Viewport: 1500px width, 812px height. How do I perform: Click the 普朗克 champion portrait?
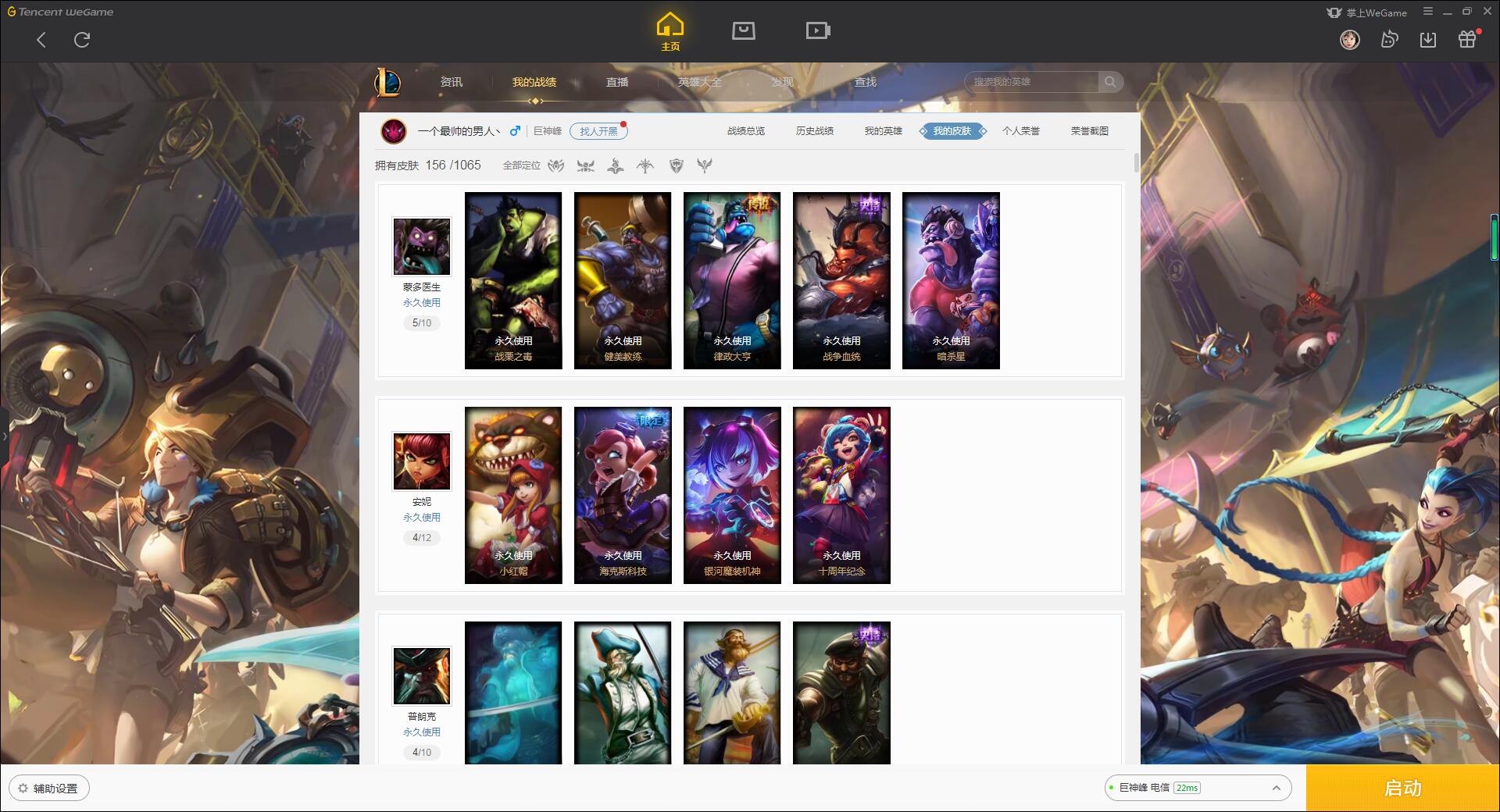[x=422, y=676]
